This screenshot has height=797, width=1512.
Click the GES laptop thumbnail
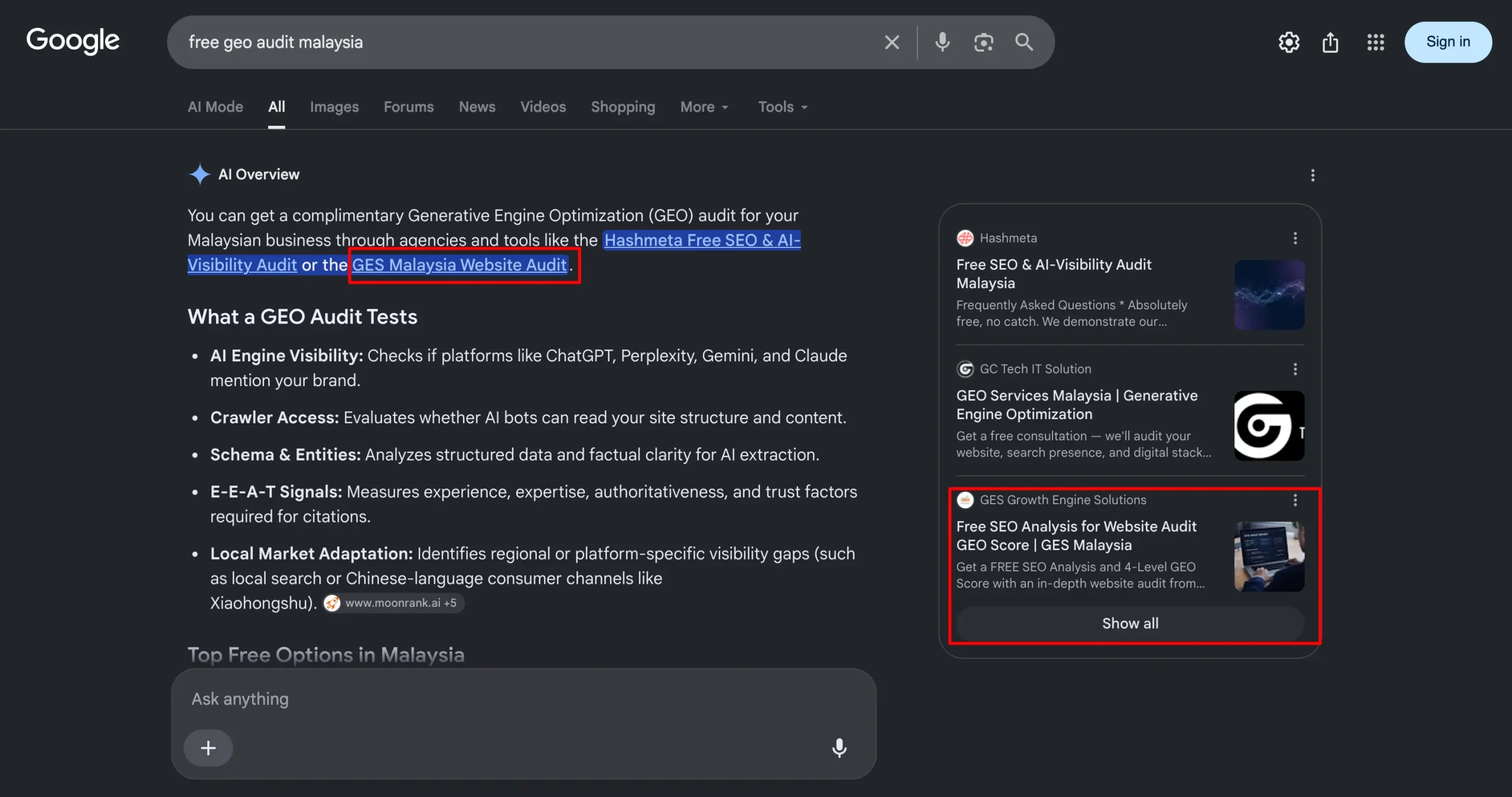coord(1269,557)
